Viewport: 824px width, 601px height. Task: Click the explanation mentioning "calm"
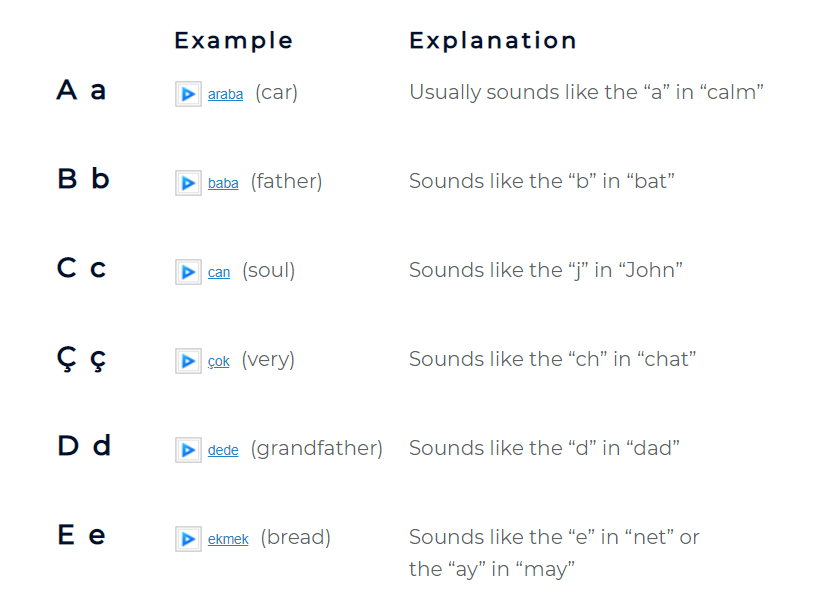[x=586, y=92]
